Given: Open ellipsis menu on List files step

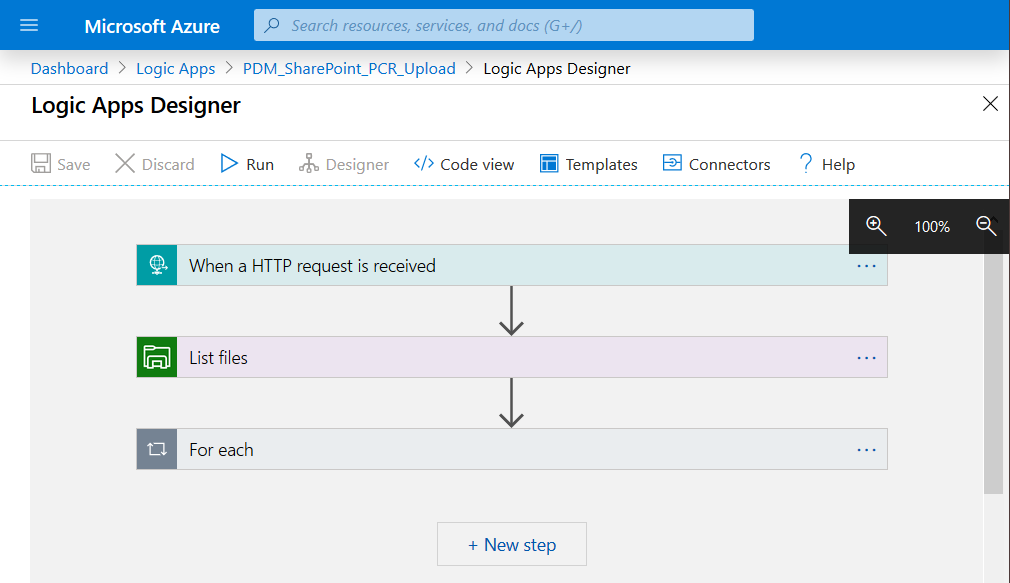Looking at the screenshot, I should 866,358.
